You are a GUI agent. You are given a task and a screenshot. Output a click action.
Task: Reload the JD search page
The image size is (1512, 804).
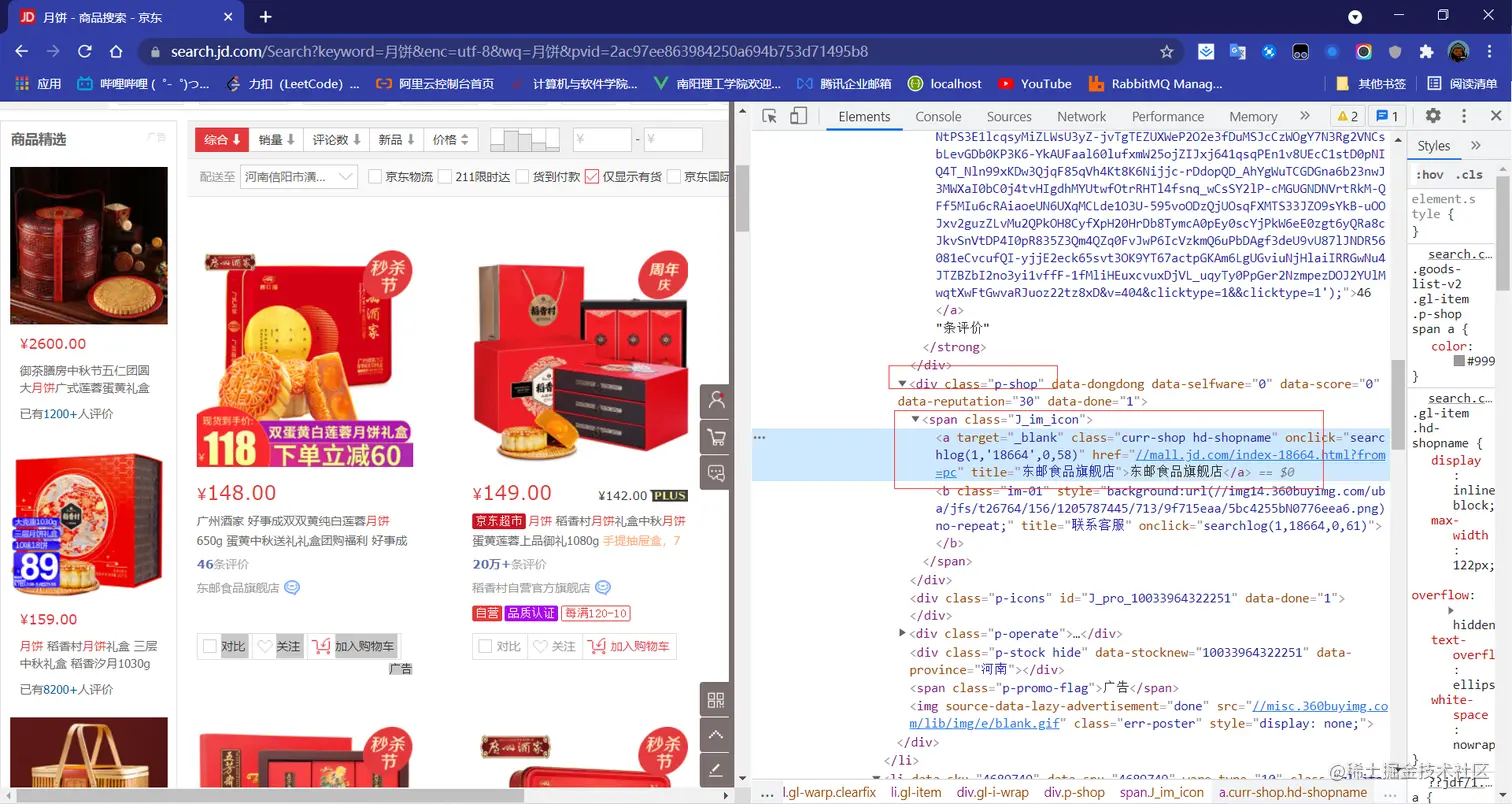(85, 51)
